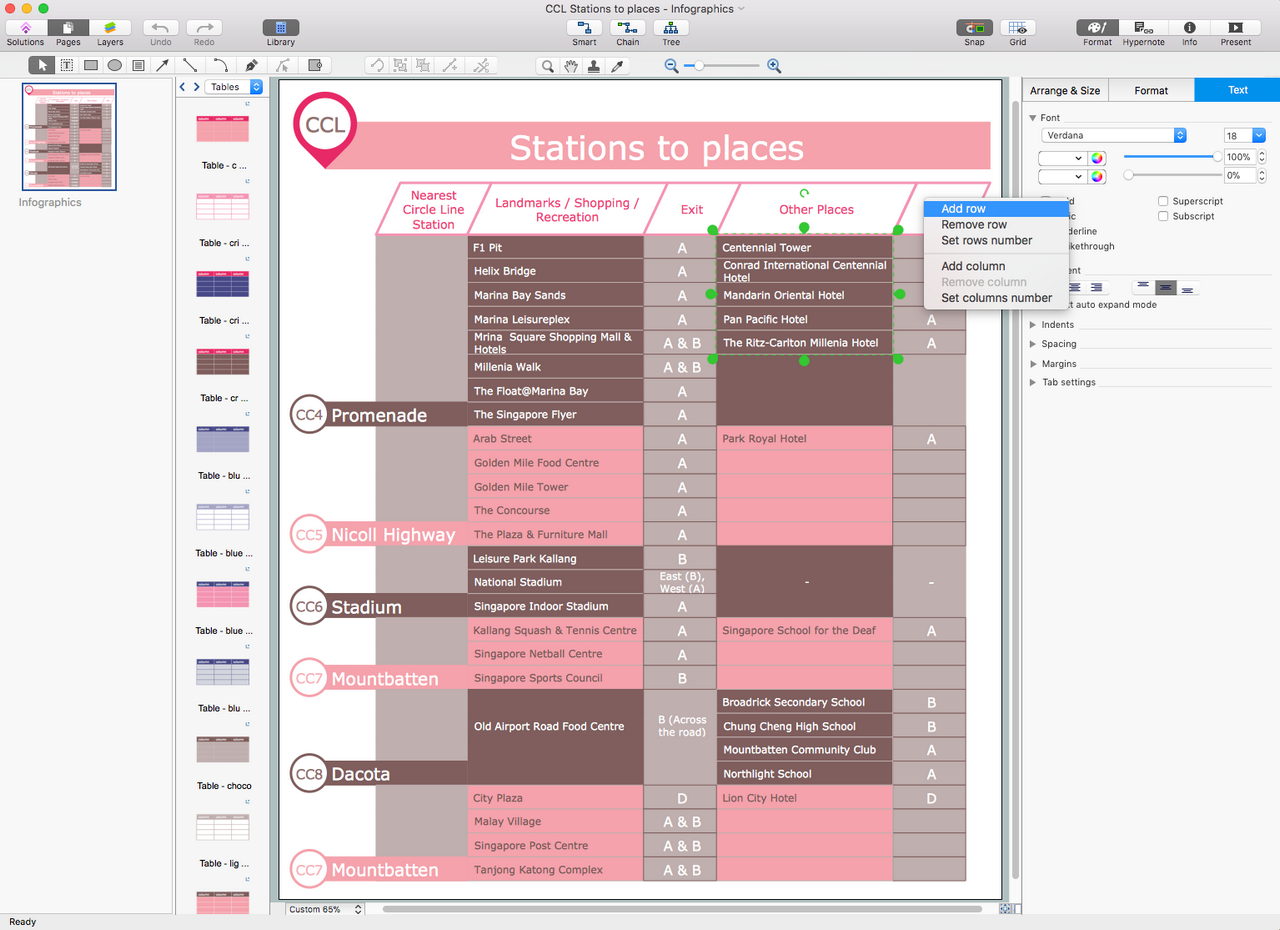Screen dimensions: 1280x930
Task: Select the Marina Bay Sands table cell
Action: click(556, 295)
